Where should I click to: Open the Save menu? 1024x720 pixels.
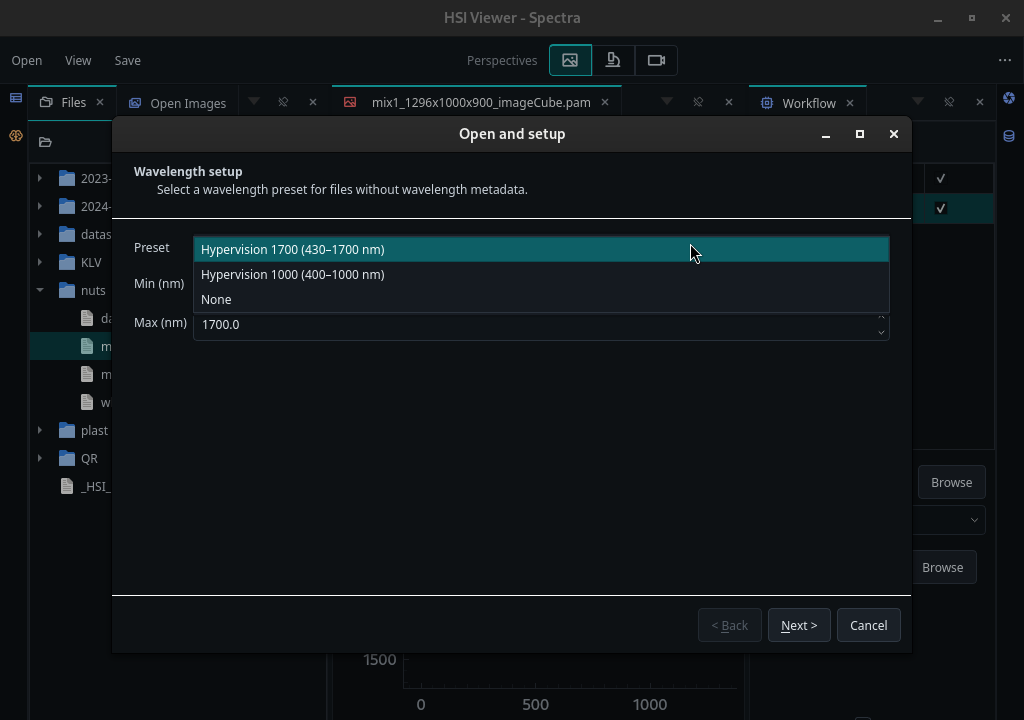coord(127,60)
